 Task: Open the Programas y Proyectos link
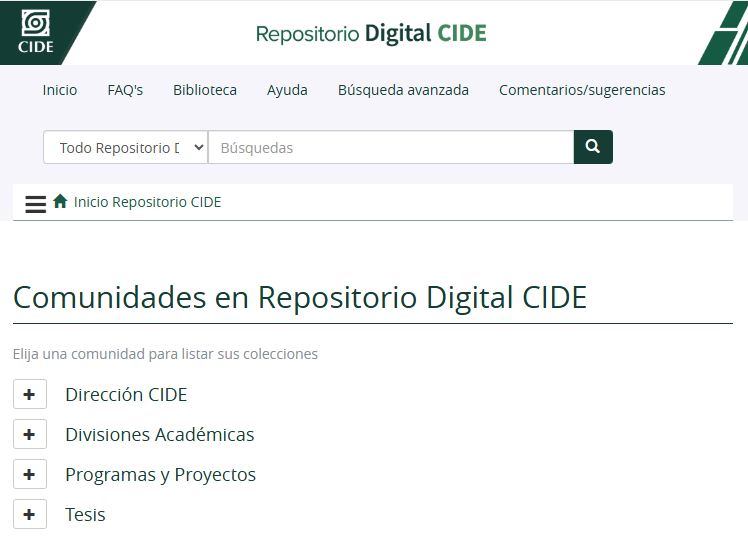tap(160, 475)
